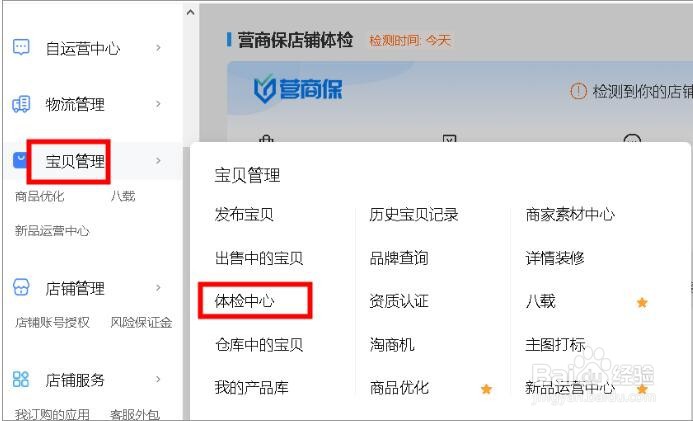The height and width of the screenshot is (421, 693).
Task: Expand the 自运营中心 chevron
Action: pos(158,47)
